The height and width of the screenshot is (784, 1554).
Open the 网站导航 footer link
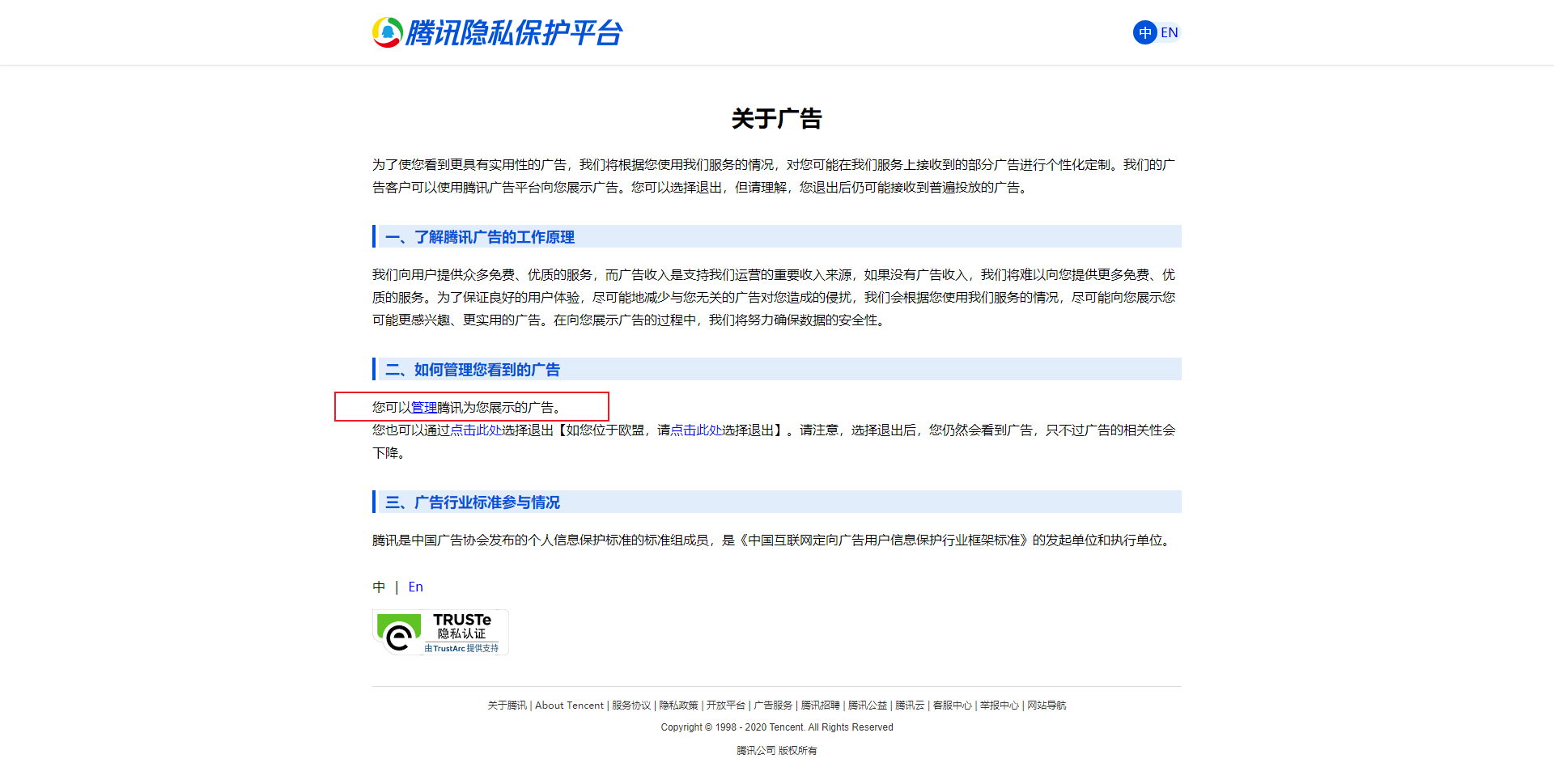tap(1047, 706)
